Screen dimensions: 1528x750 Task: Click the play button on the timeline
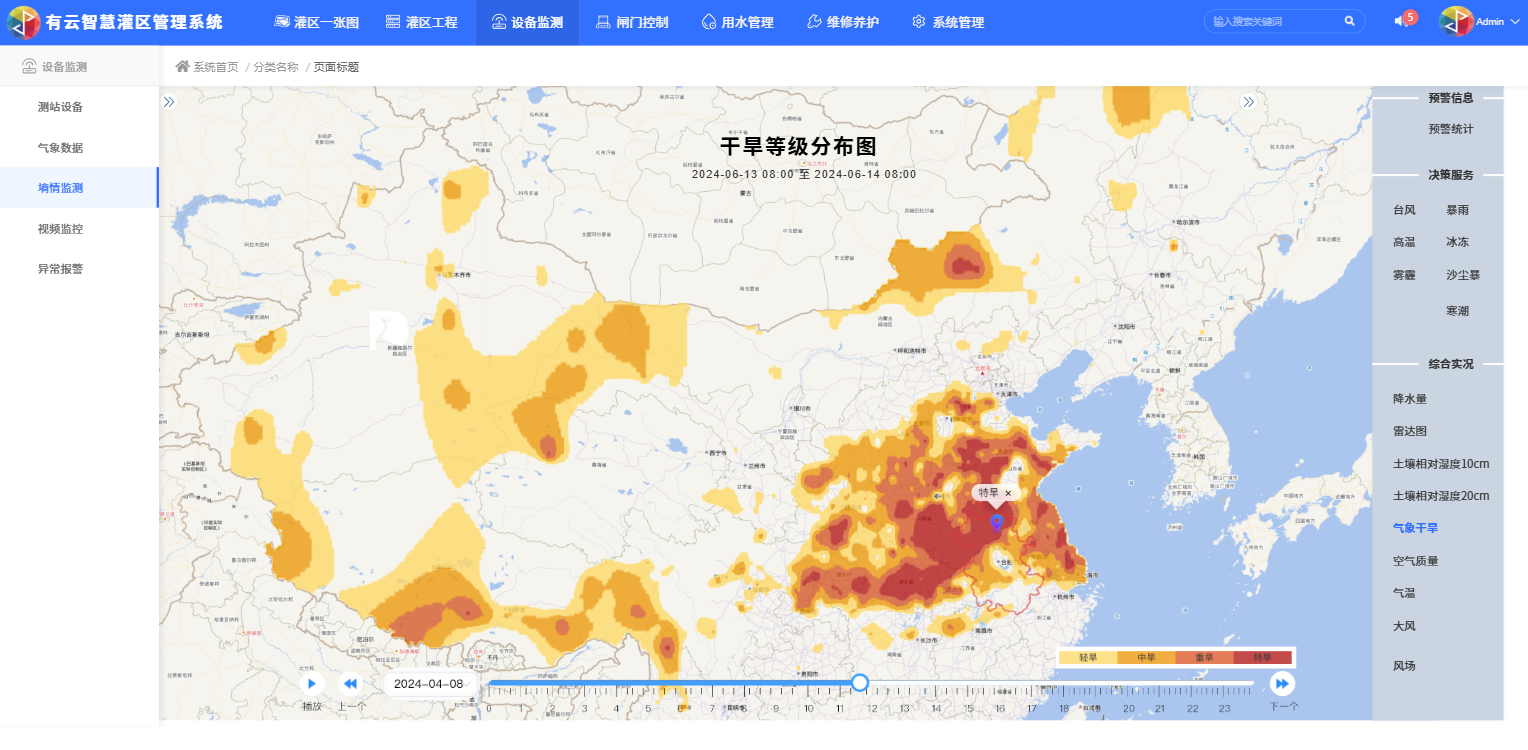(x=312, y=684)
